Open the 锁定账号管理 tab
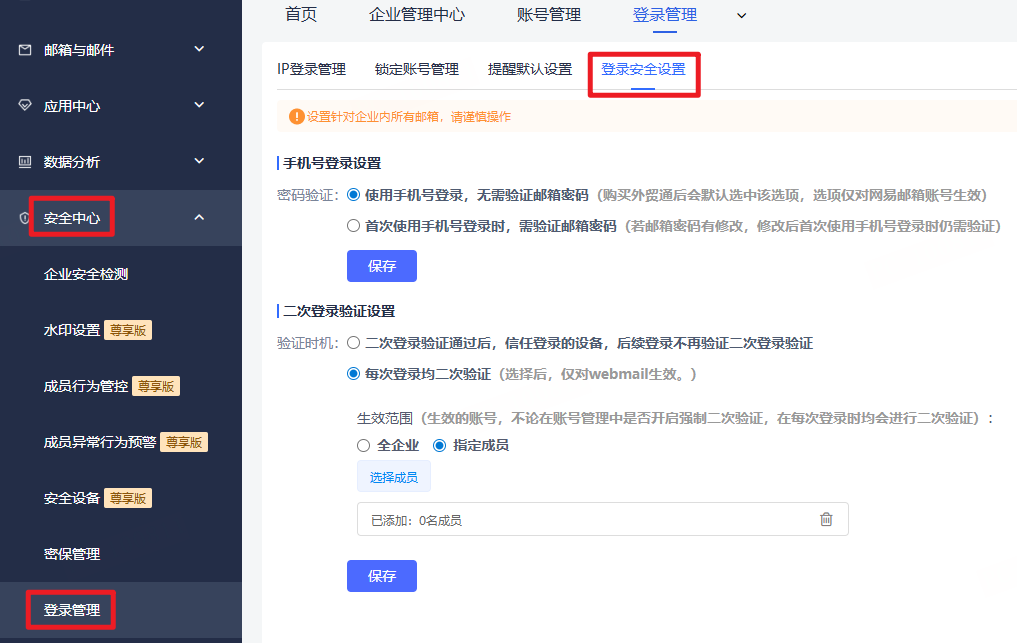This screenshot has height=643, width=1017. click(416, 69)
